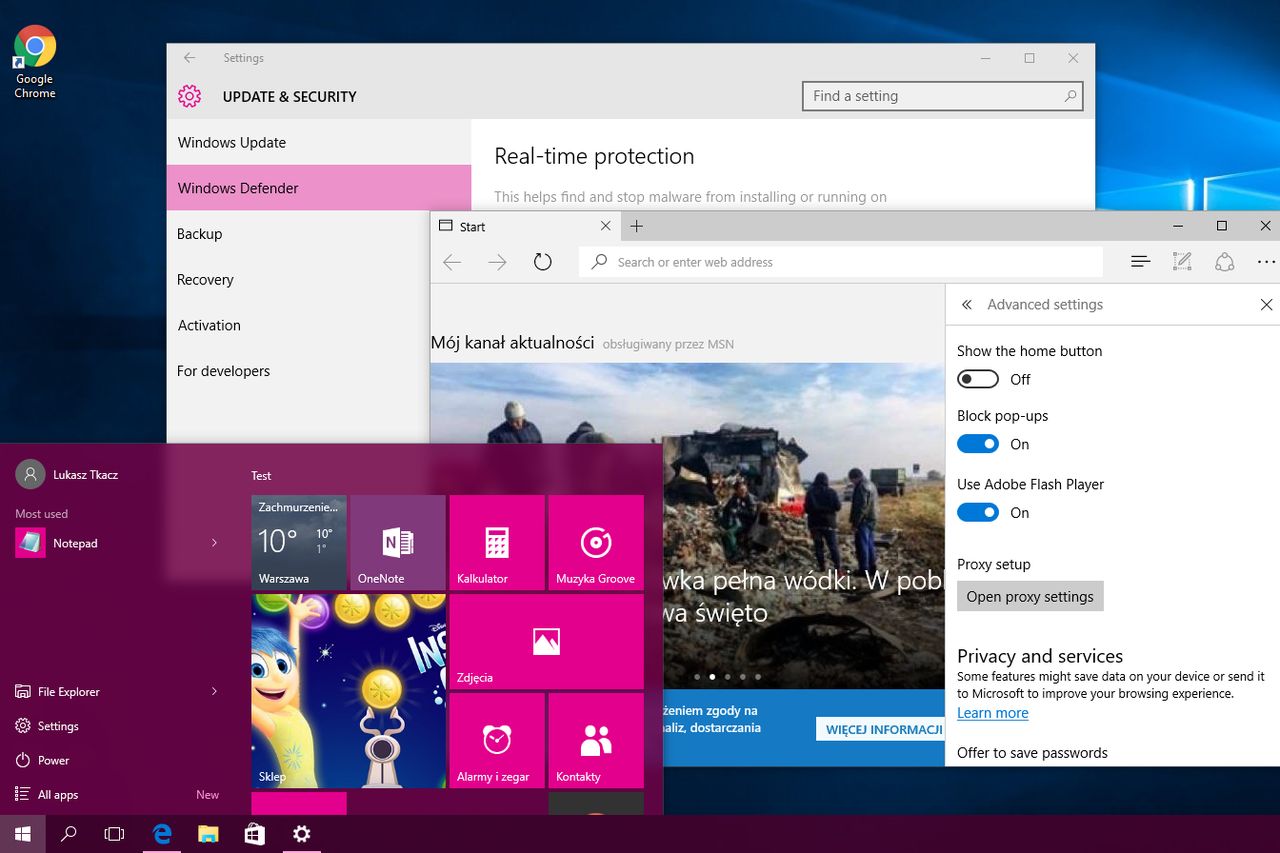The width and height of the screenshot is (1280, 853).
Task: Open the Sklep store tile
Action: pyautogui.click(x=348, y=691)
